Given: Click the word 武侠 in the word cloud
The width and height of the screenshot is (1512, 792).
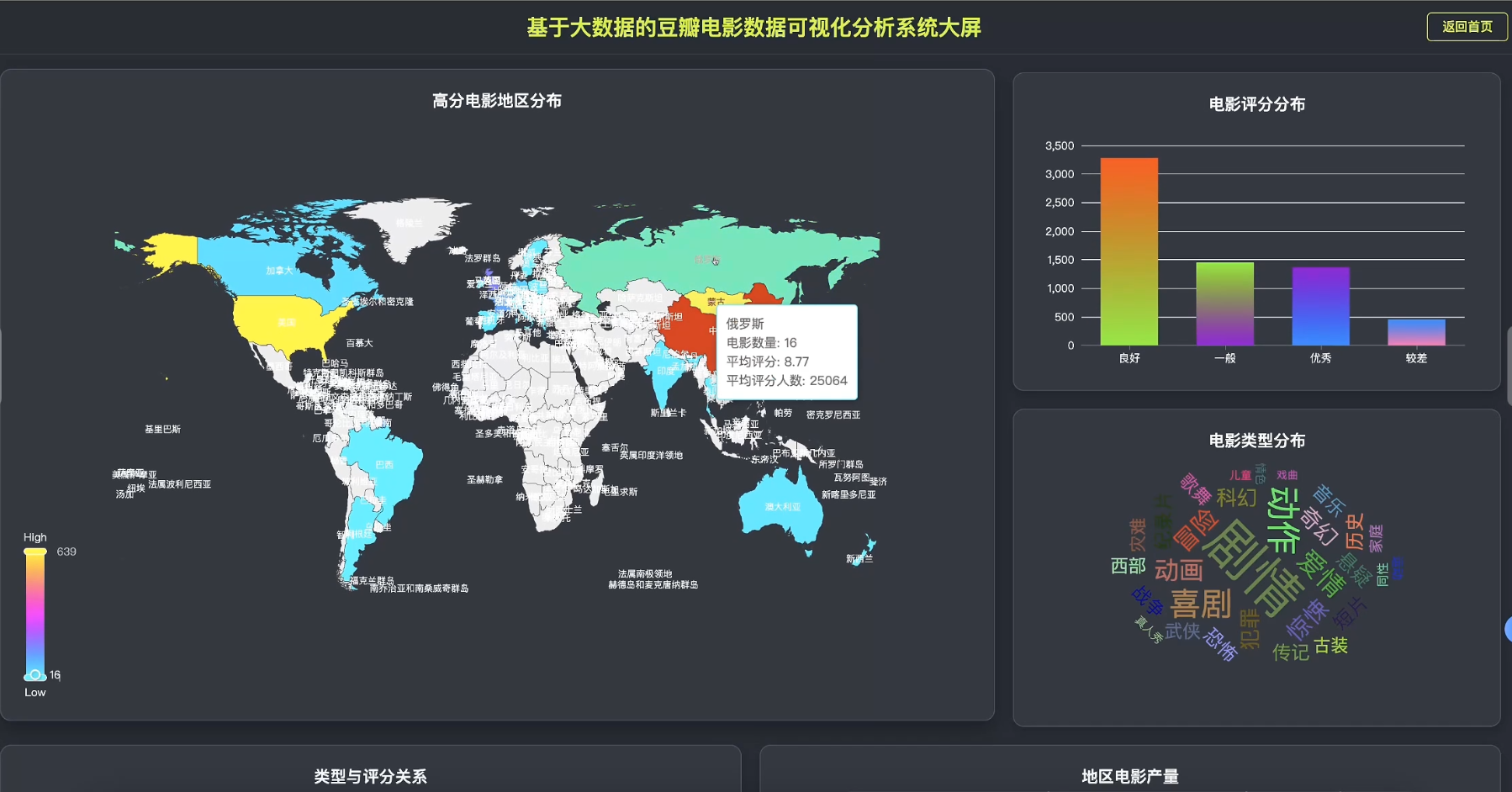Looking at the screenshot, I should (1182, 631).
